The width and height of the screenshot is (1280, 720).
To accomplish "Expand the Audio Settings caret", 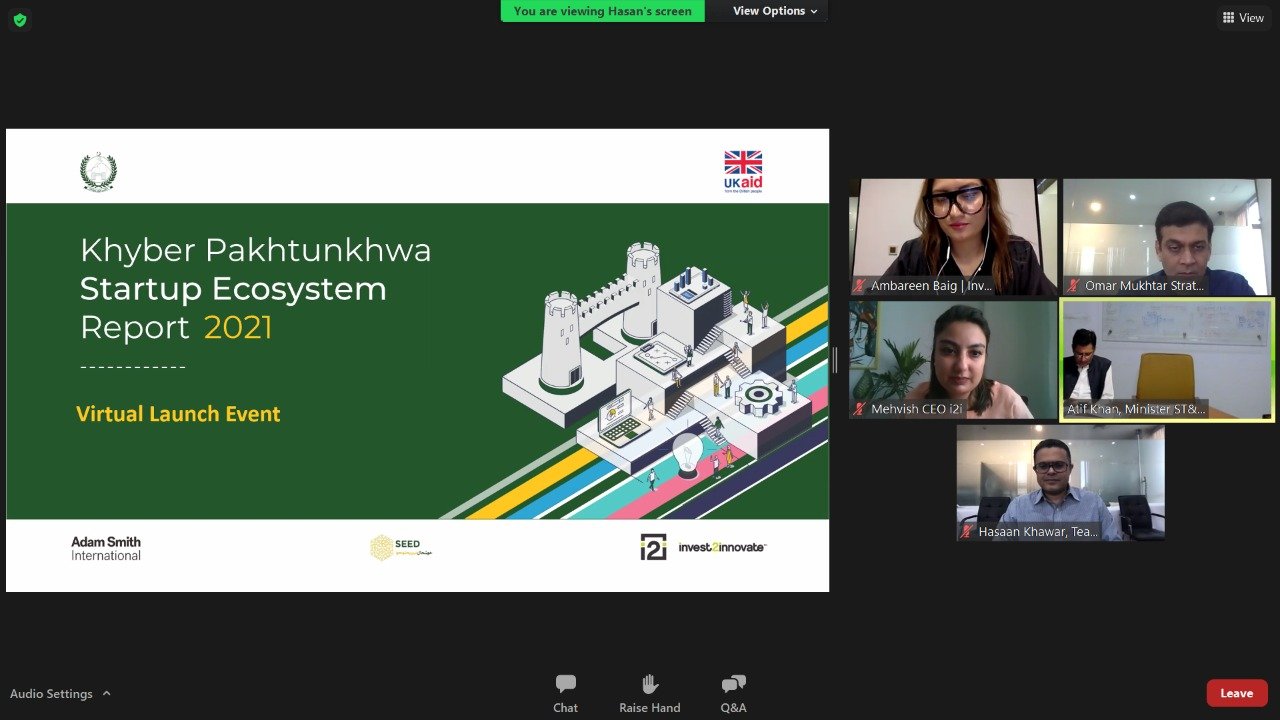I will tap(106, 692).
